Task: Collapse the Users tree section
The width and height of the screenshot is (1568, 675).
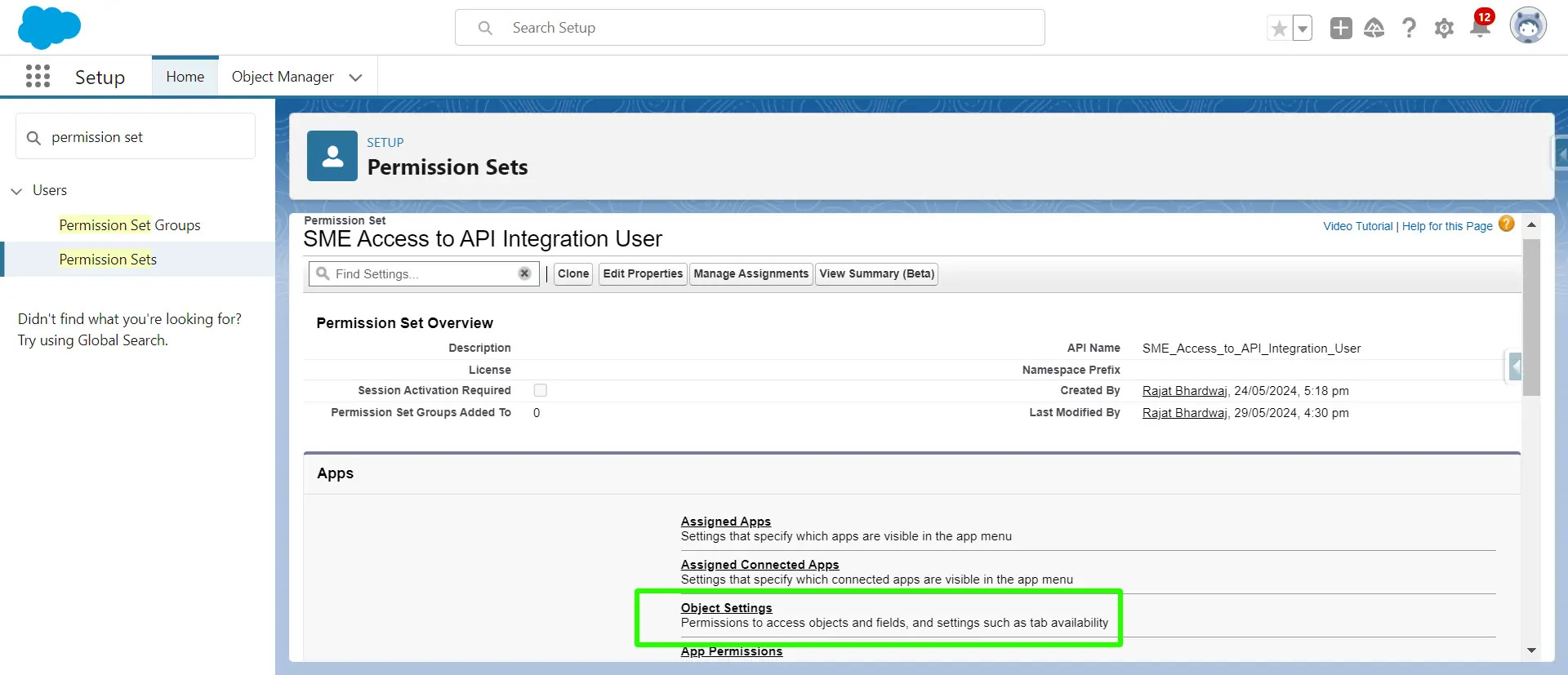Action: click(16, 191)
